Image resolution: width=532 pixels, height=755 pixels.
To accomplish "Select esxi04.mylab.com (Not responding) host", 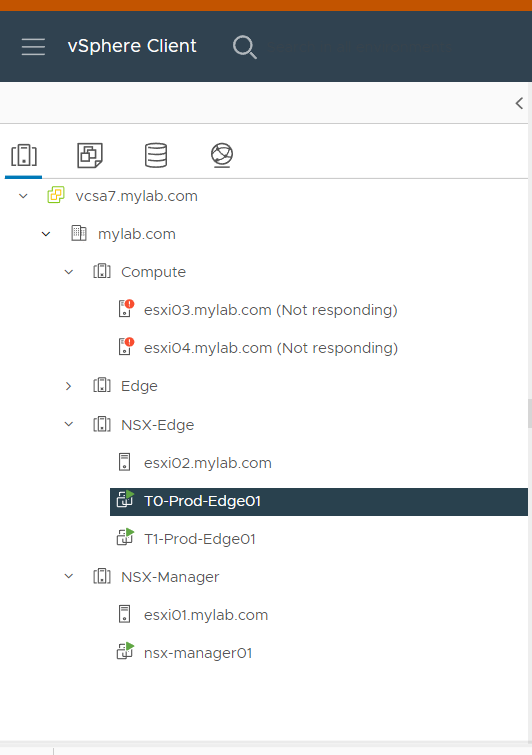I will (x=271, y=348).
